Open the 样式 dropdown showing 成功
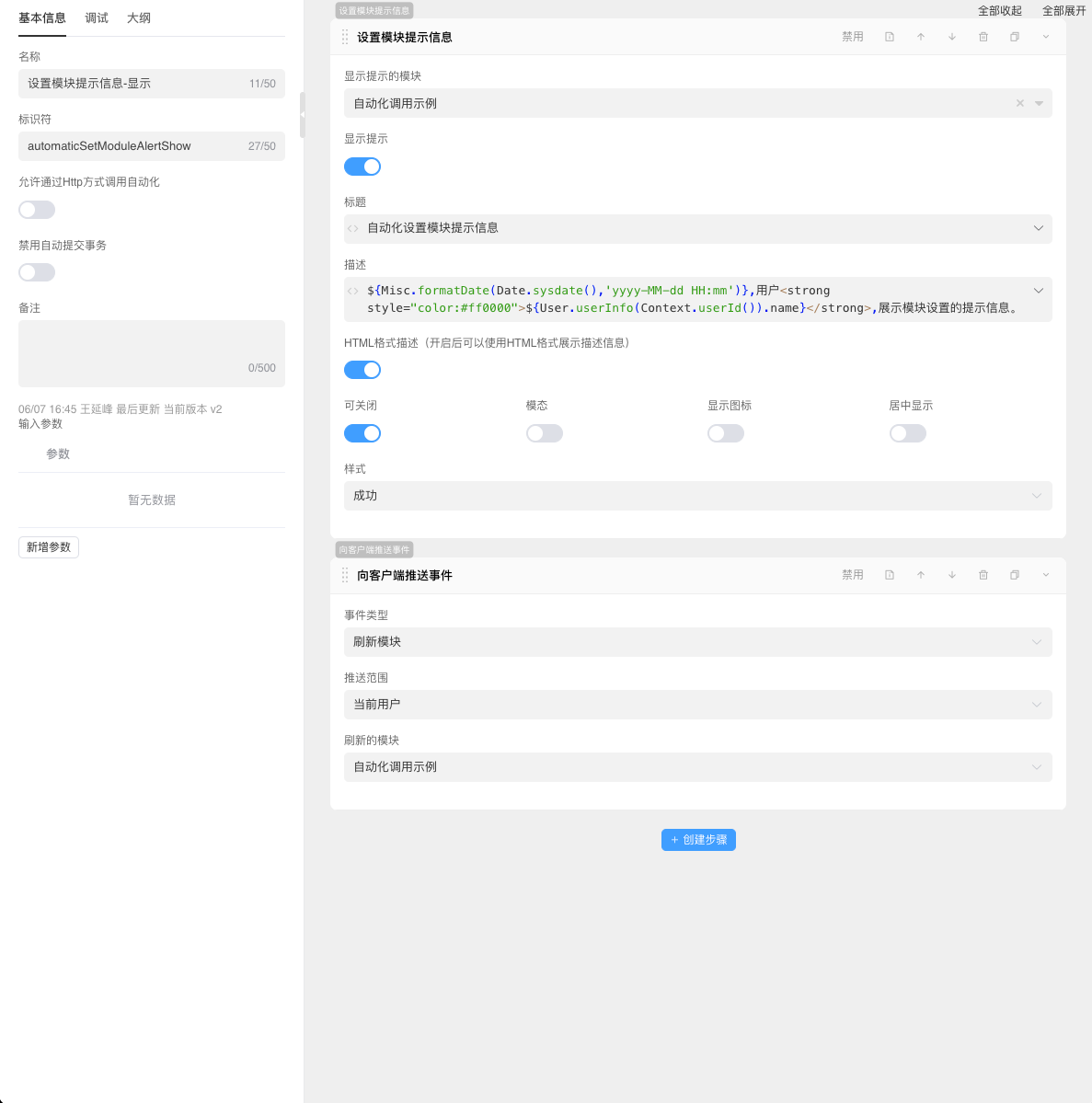Viewport: 1092px width, 1103px height. (697, 496)
